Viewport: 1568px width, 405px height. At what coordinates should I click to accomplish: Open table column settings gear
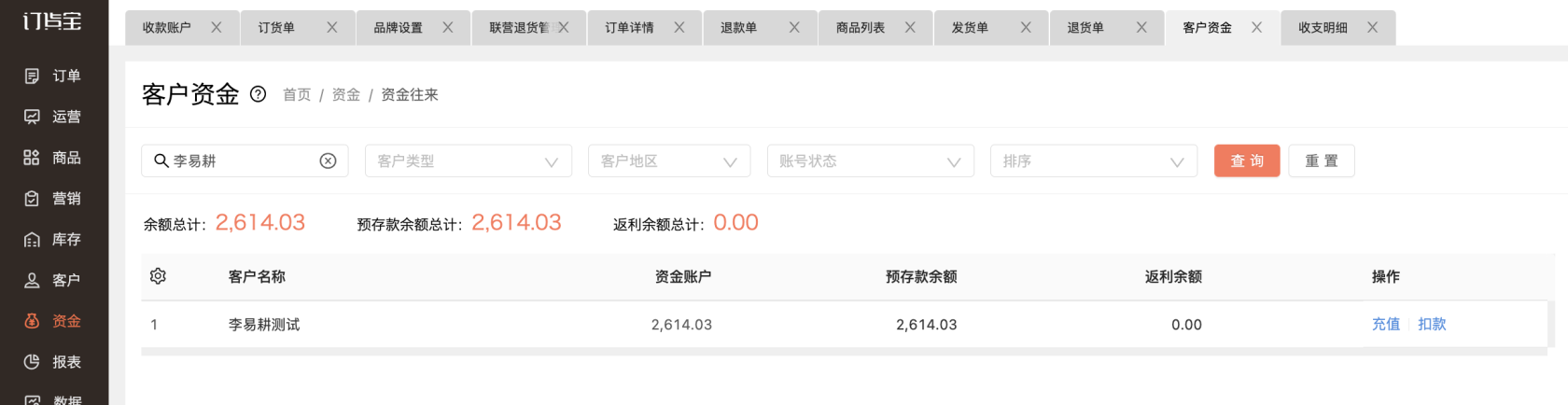(158, 276)
